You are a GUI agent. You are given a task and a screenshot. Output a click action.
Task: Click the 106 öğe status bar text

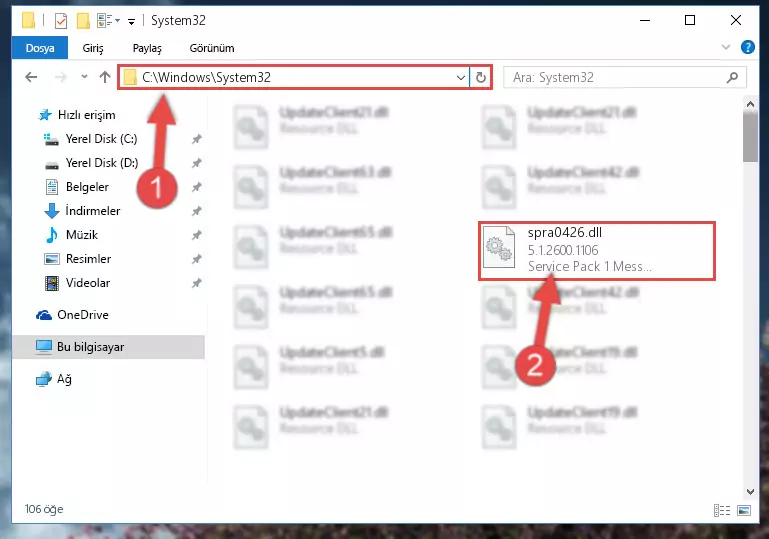click(44, 509)
